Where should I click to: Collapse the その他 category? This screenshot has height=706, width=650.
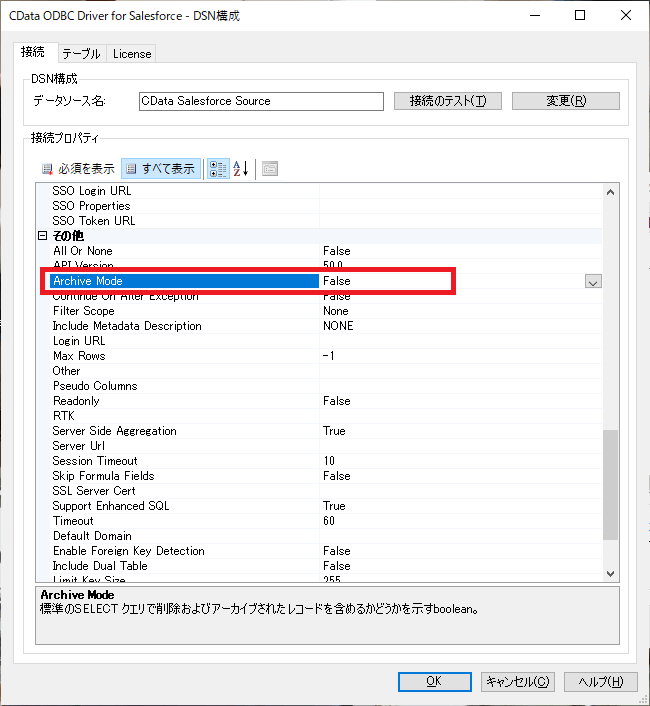pos(43,235)
